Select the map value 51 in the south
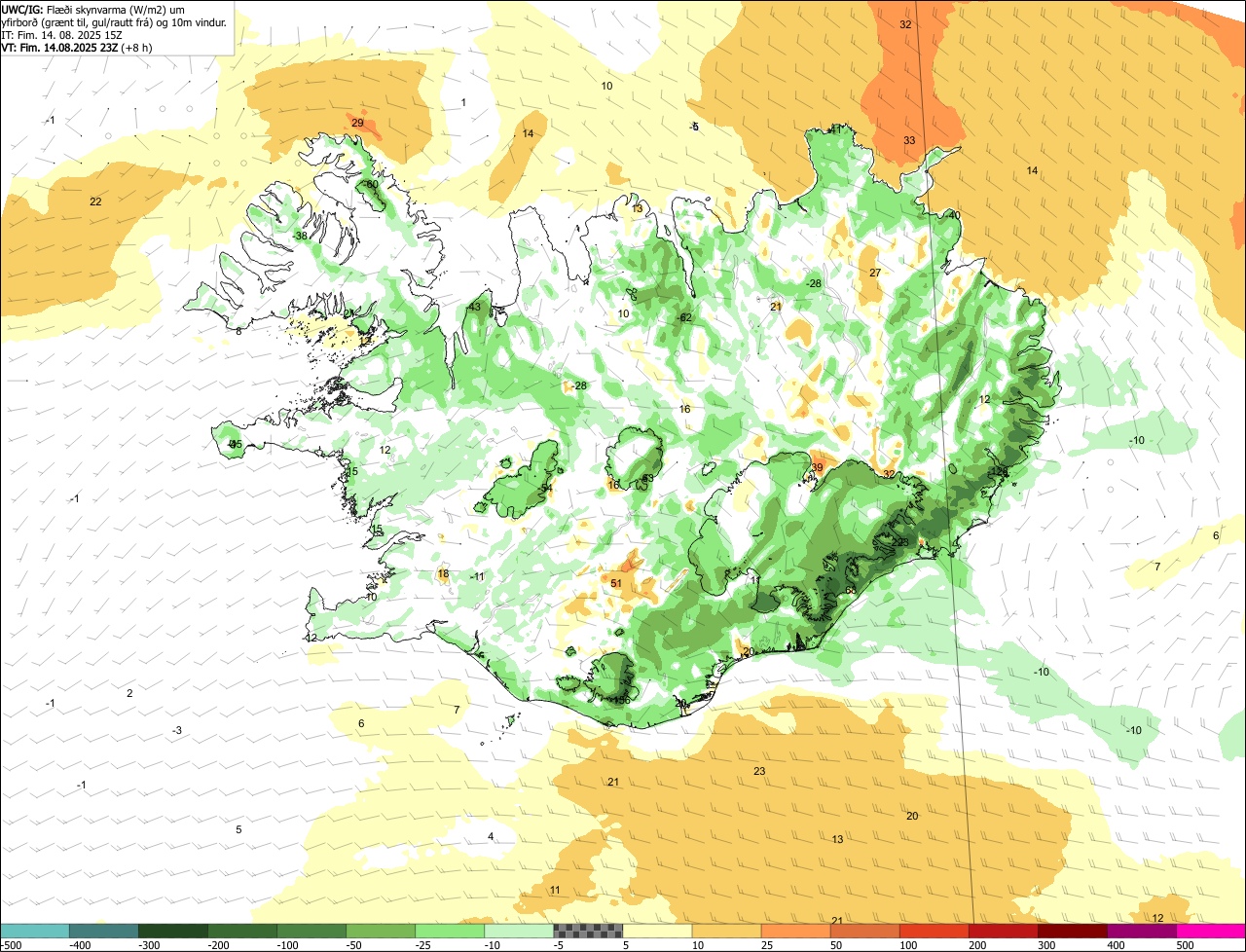This screenshot has width=1246, height=952. [x=616, y=584]
